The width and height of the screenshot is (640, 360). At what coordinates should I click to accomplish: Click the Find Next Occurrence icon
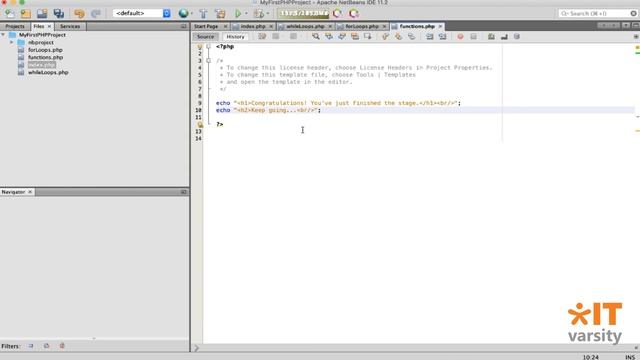click(342, 37)
